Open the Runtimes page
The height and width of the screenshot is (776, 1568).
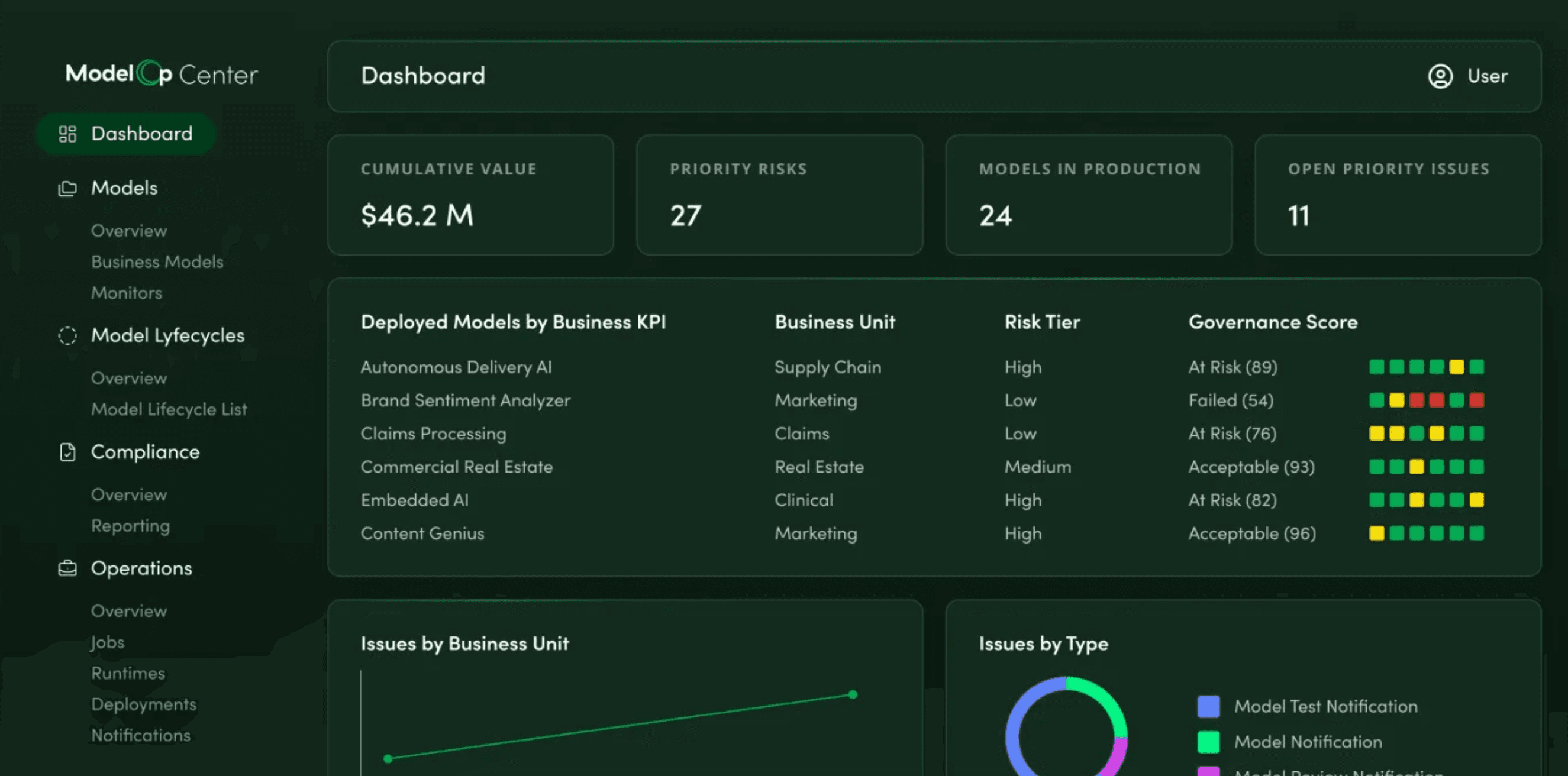pyautogui.click(x=128, y=673)
